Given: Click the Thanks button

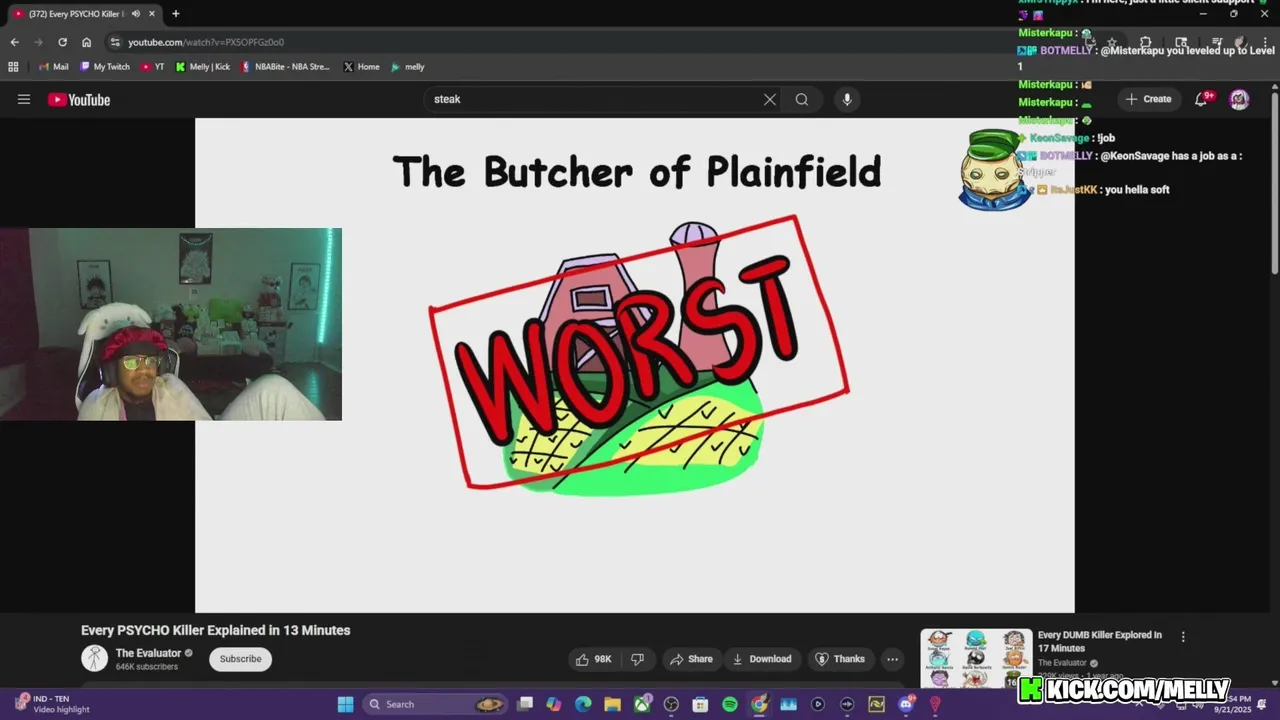Looking at the screenshot, I should [x=840, y=659].
